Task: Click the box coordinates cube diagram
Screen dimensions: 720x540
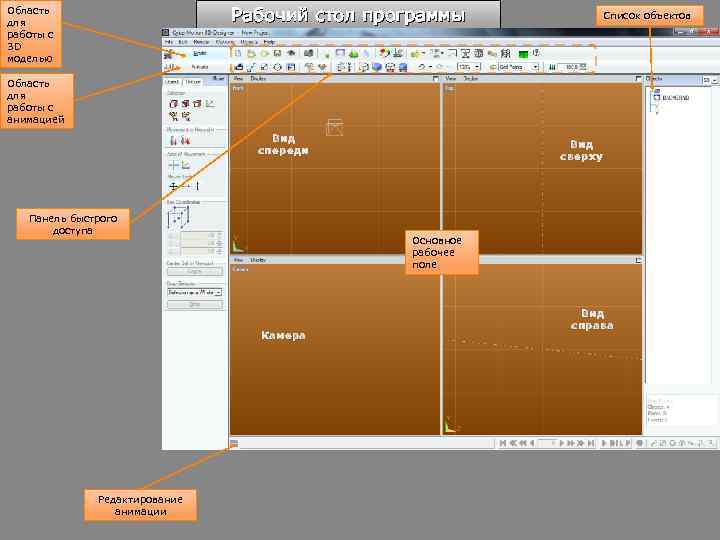Action: point(179,217)
